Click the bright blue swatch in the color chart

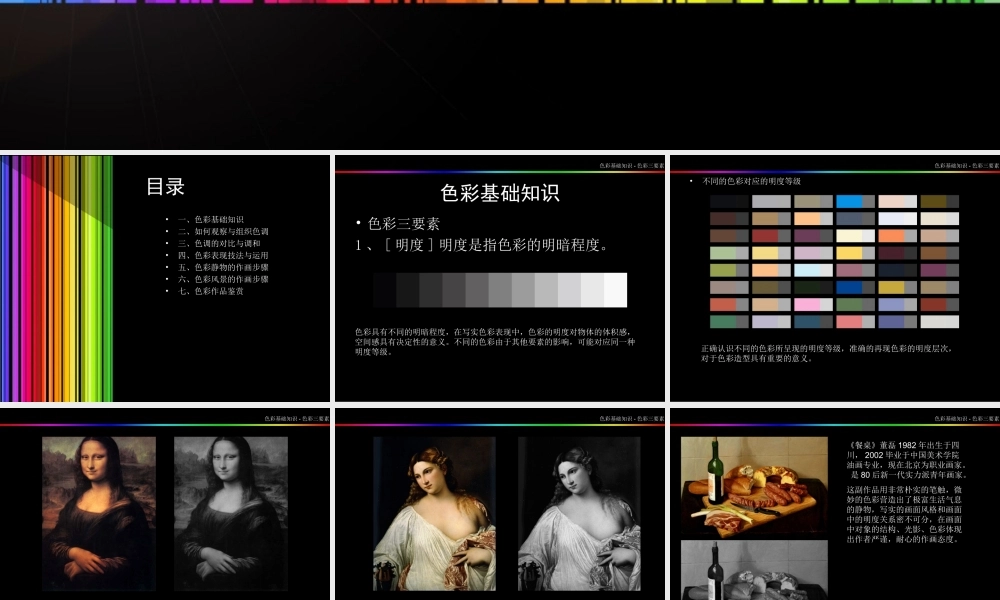(849, 201)
